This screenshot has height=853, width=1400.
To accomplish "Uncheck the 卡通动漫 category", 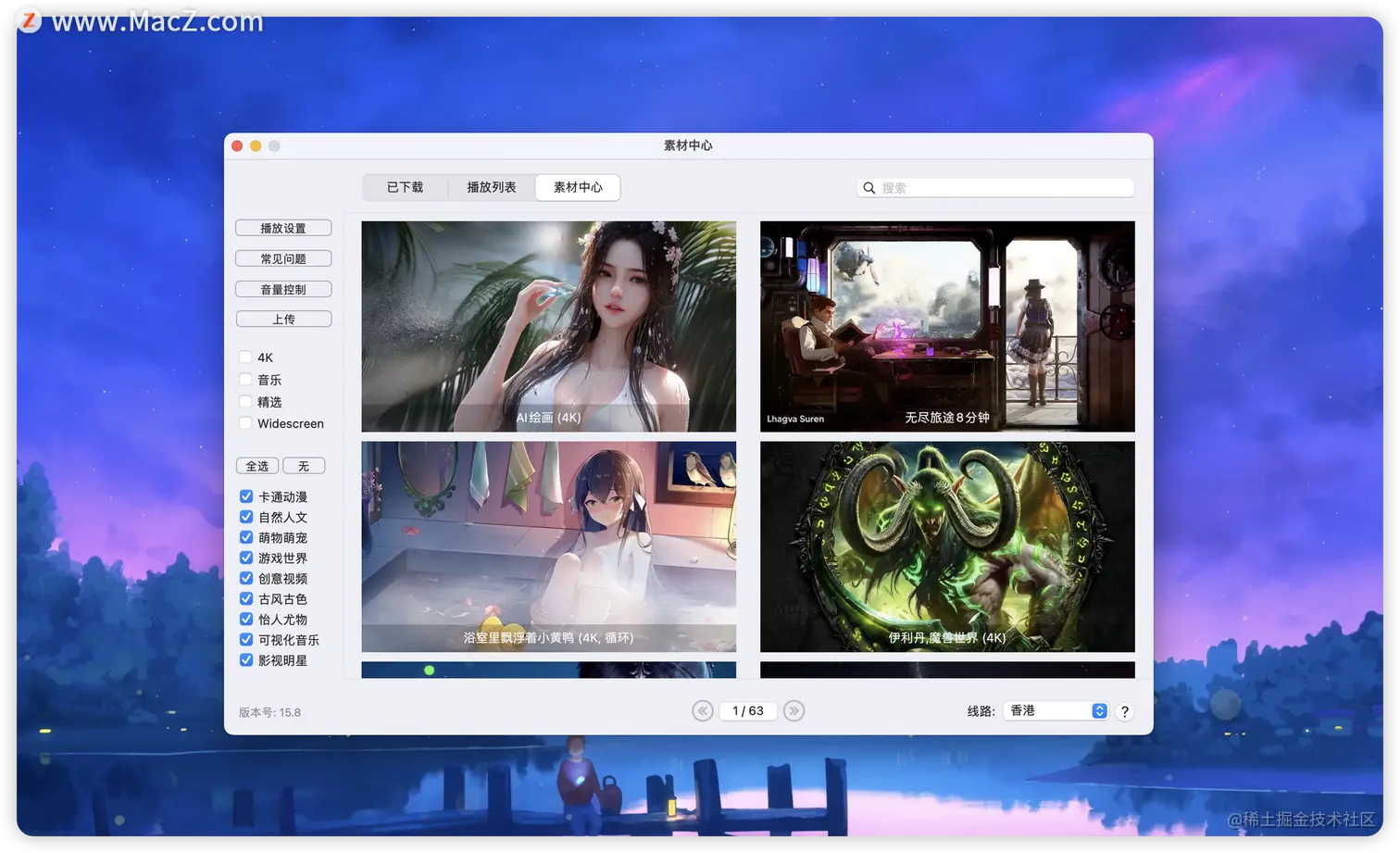I will [x=246, y=496].
